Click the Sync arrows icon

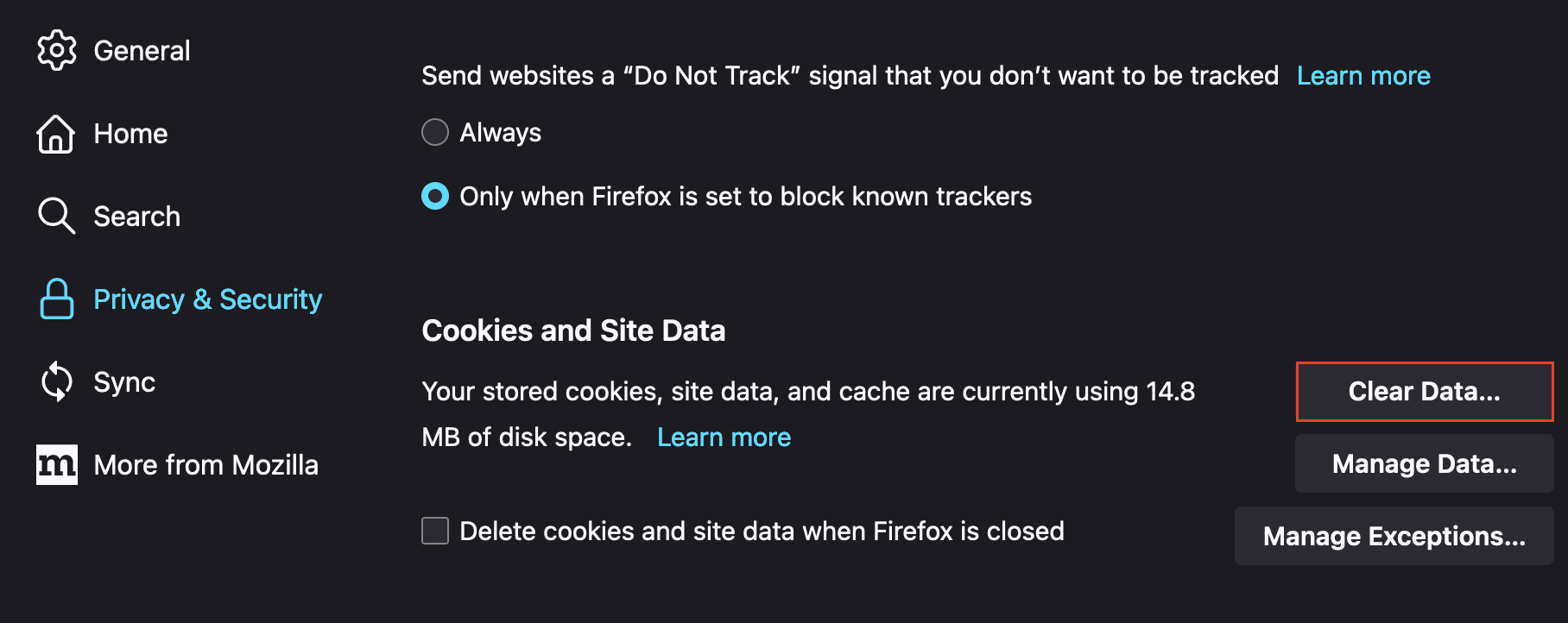click(x=57, y=381)
